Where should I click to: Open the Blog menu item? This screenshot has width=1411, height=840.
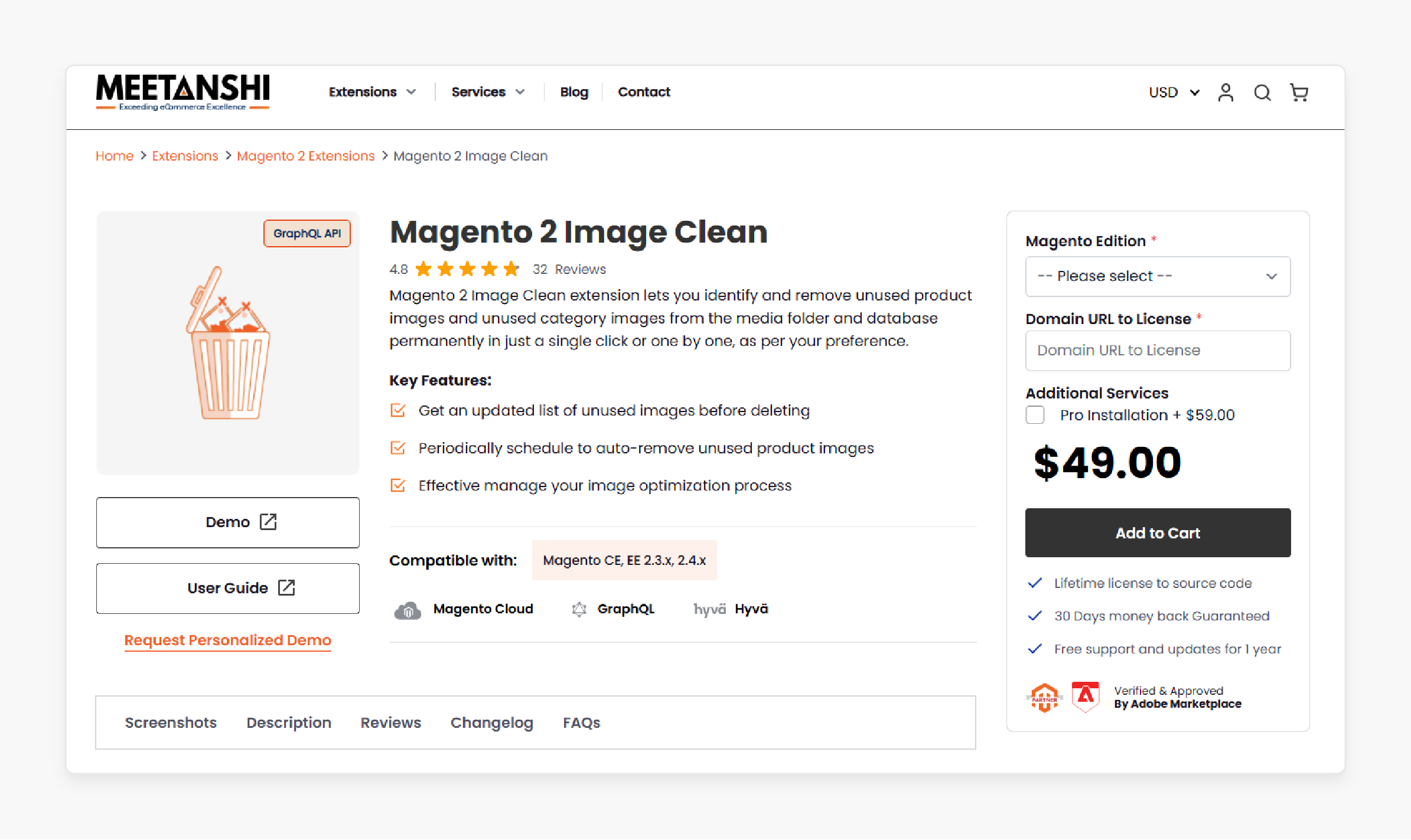click(x=573, y=92)
